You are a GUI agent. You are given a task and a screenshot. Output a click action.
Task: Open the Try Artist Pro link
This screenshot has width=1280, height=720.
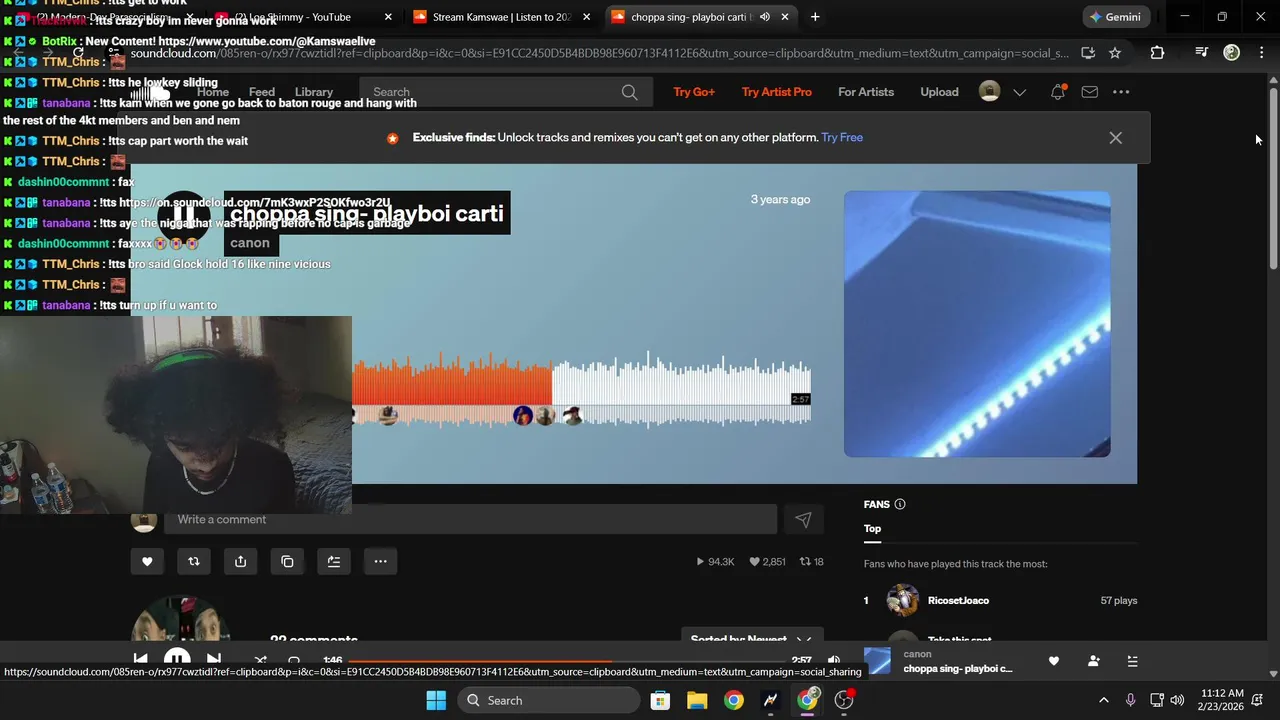777,92
